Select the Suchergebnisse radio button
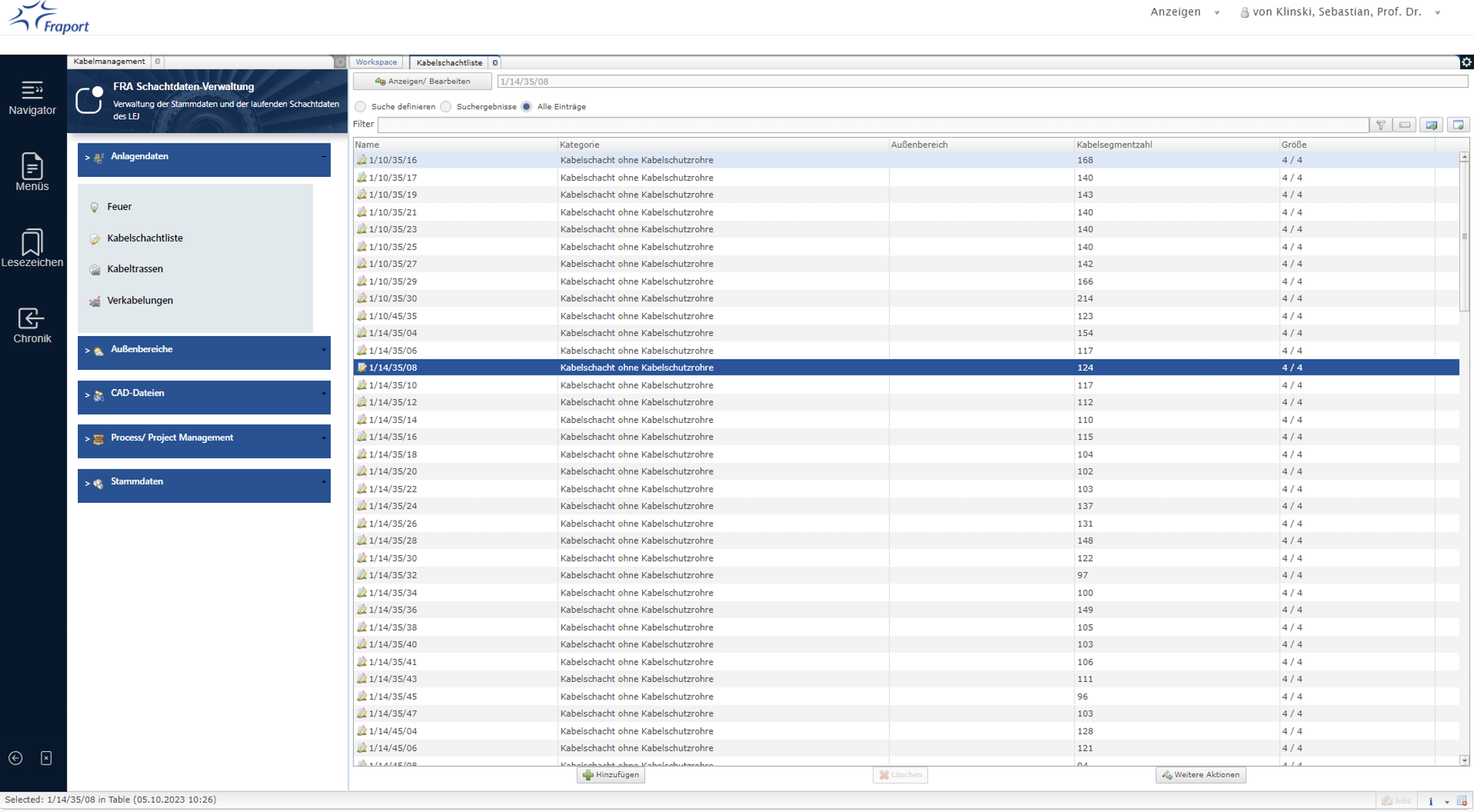The width and height of the screenshot is (1474, 812). click(446, 106)
